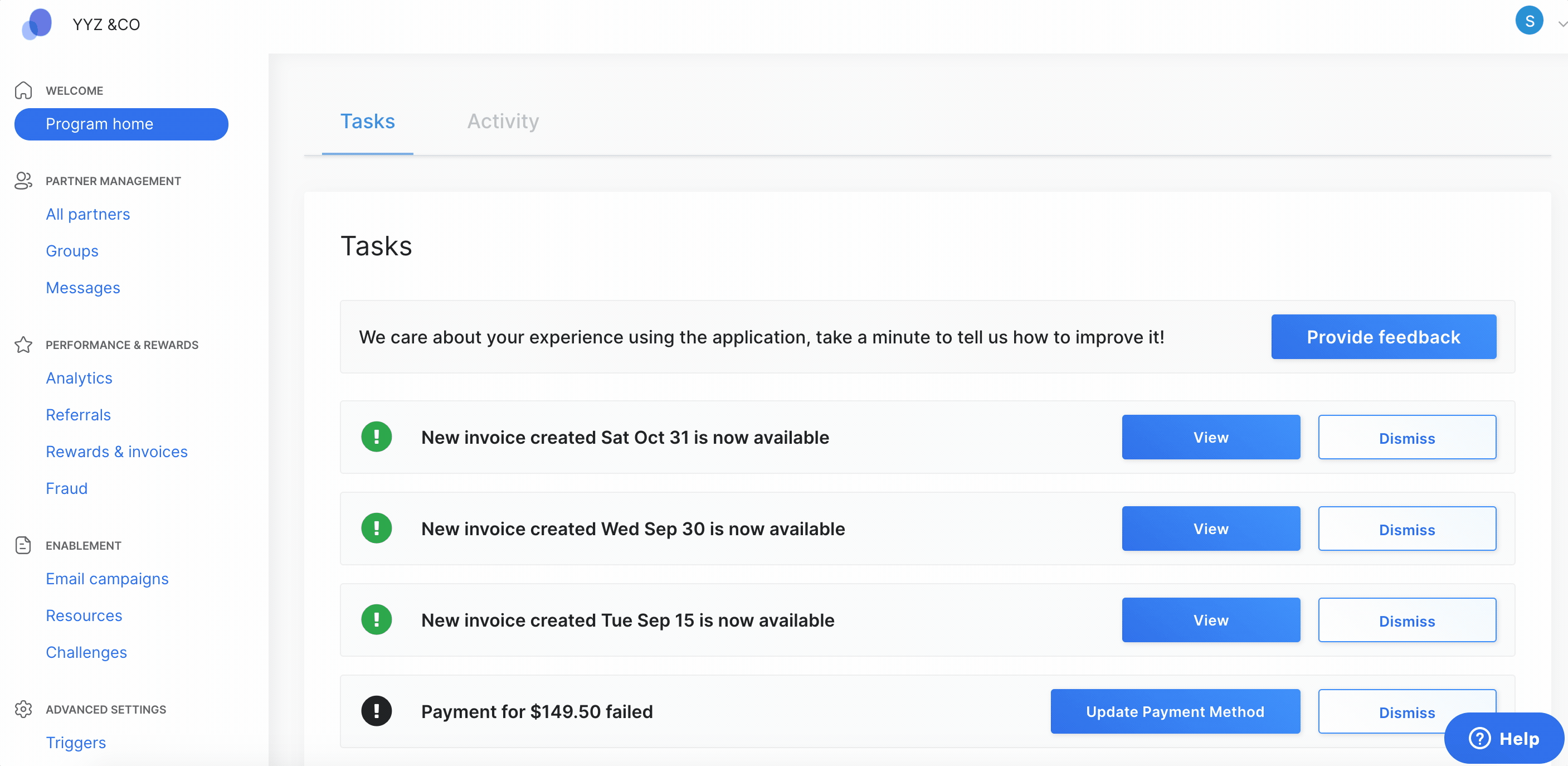
Task: Click the Provide feedback button
Action: pos(1383,337)
